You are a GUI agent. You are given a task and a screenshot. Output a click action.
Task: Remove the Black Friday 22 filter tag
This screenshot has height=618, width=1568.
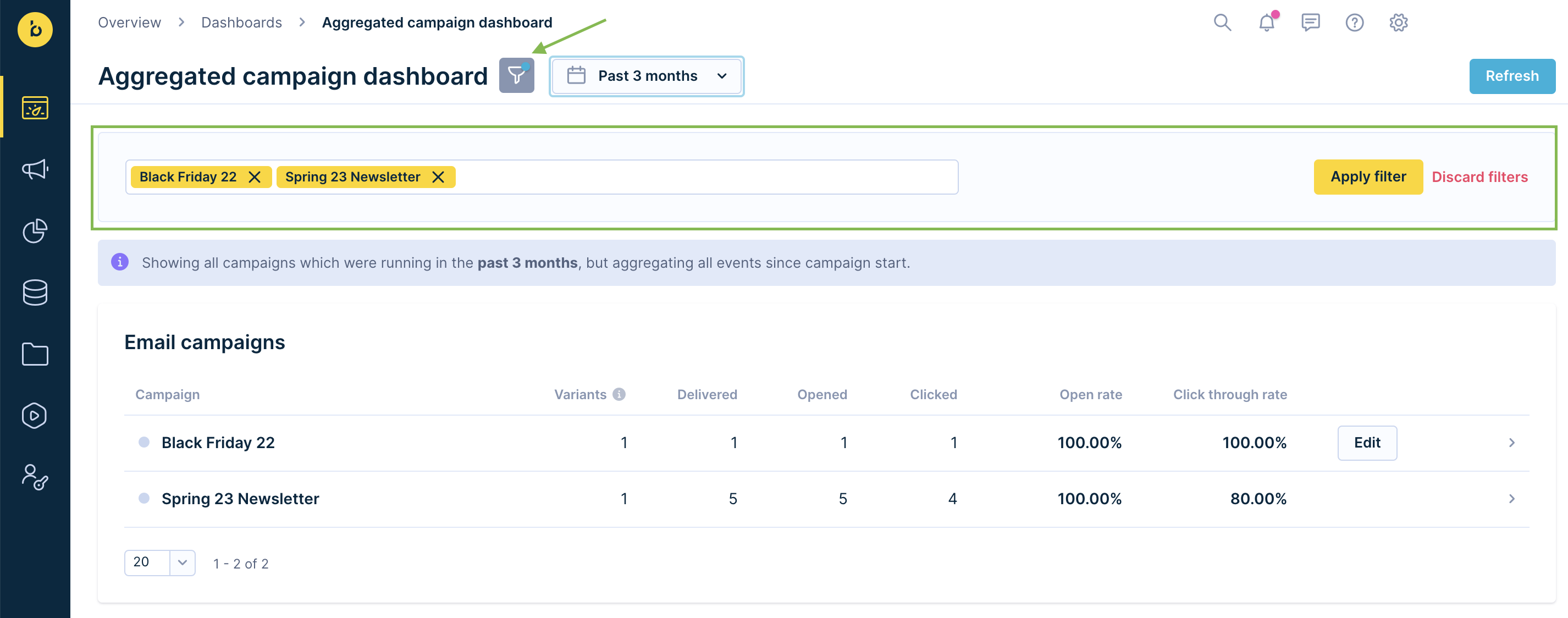click(255, 177)
